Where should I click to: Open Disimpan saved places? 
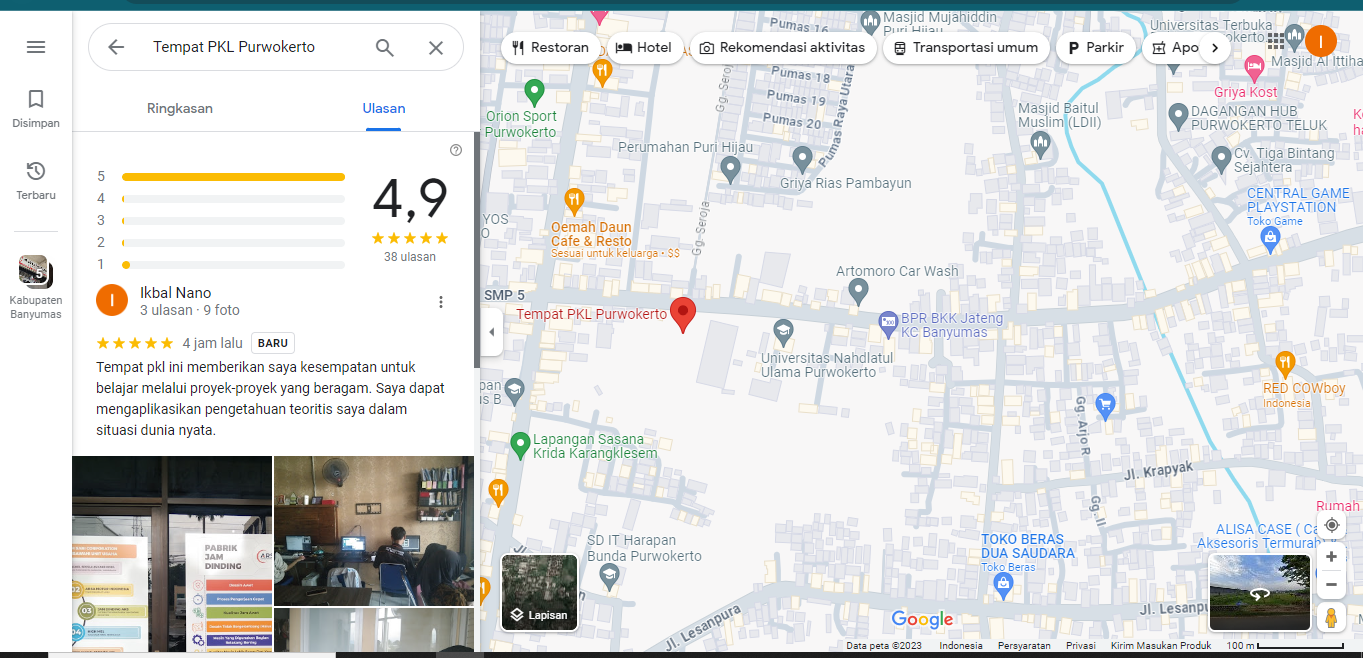(x=36, y=108)
